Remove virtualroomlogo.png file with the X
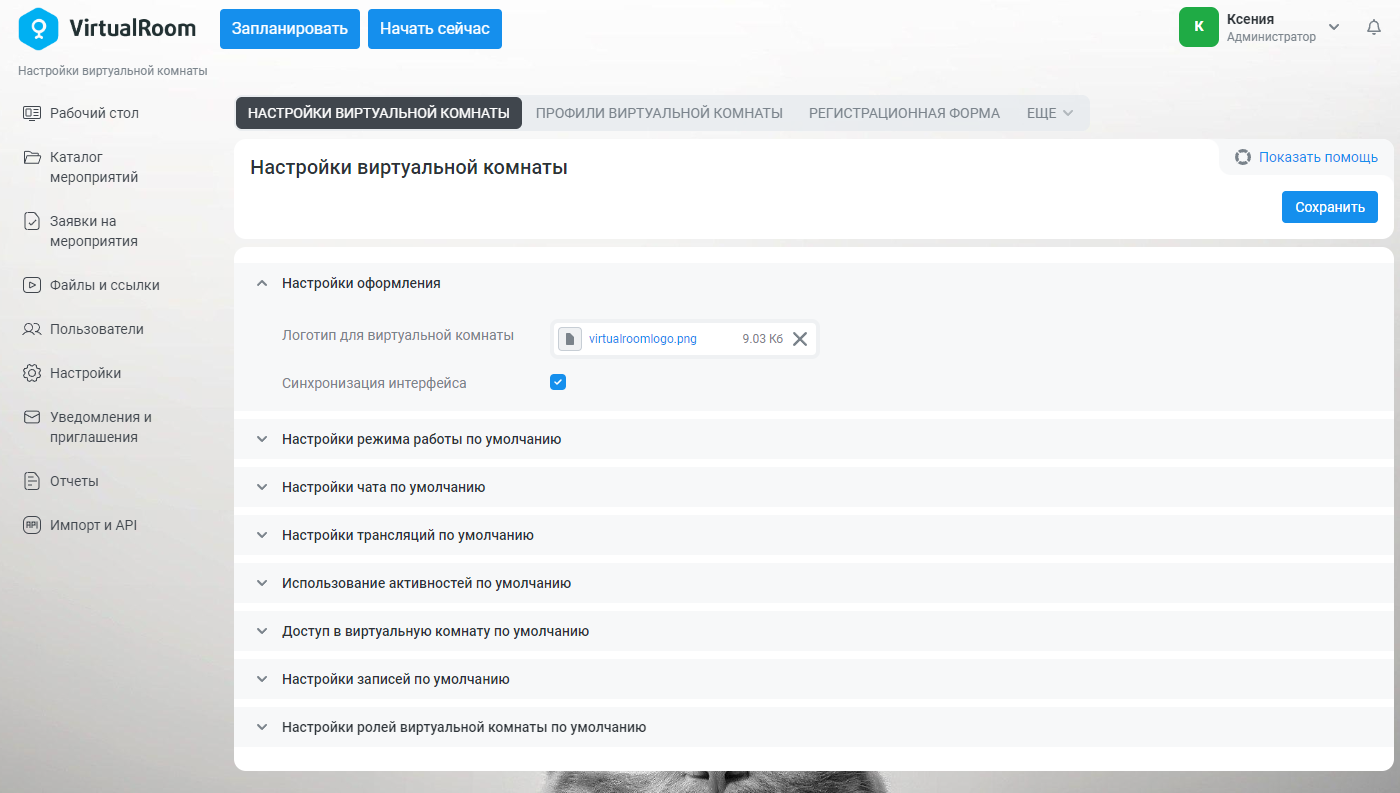This screenshot has width=1400, height=793. point(800,339)
